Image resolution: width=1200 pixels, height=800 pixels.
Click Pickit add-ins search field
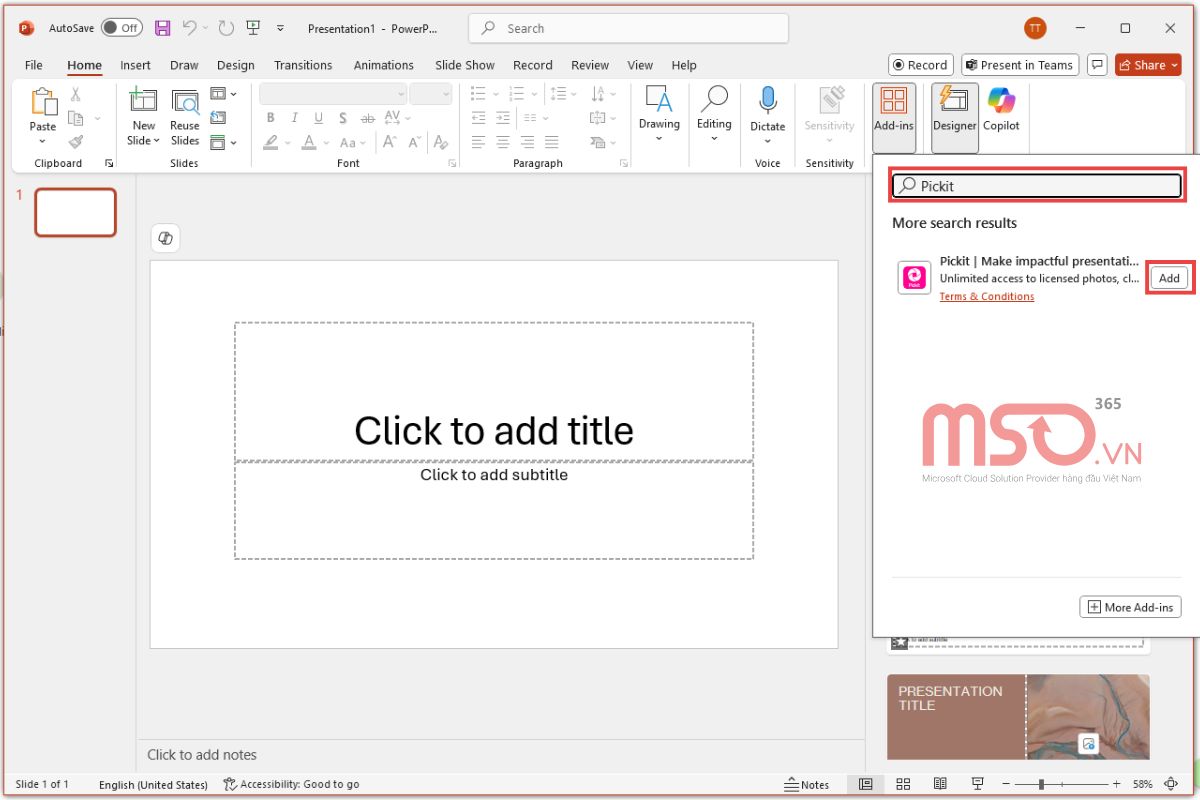pyautogui.click(x=1037, y=186)
